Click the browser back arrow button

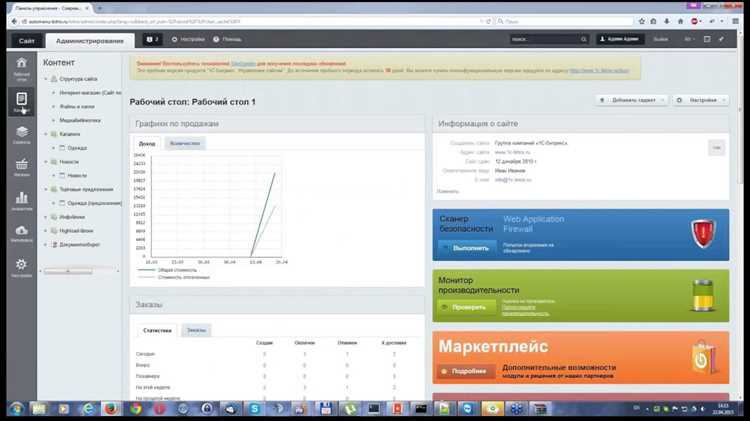tap(14, 21)
